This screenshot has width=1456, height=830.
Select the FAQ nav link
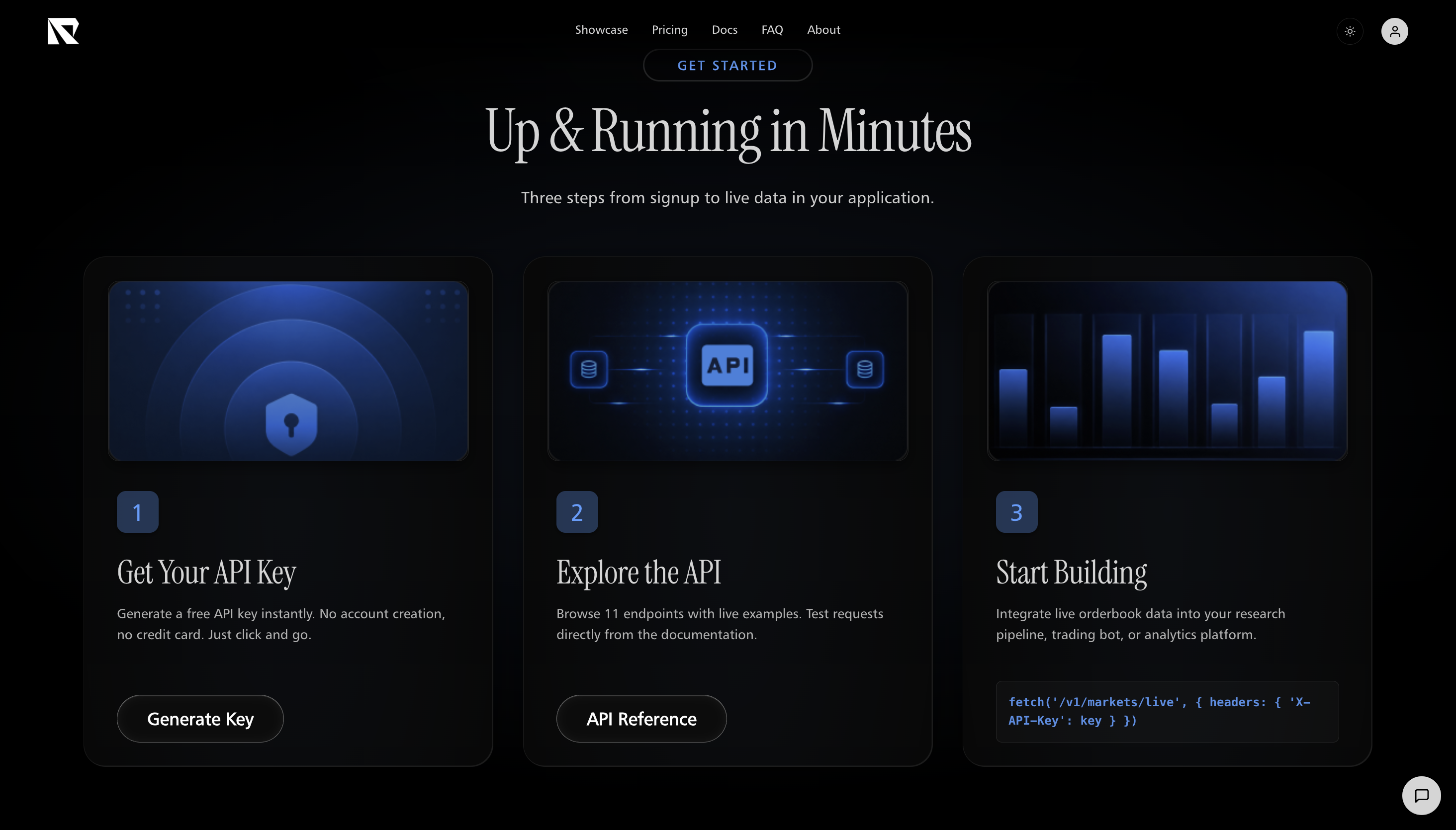pos(772,30)
